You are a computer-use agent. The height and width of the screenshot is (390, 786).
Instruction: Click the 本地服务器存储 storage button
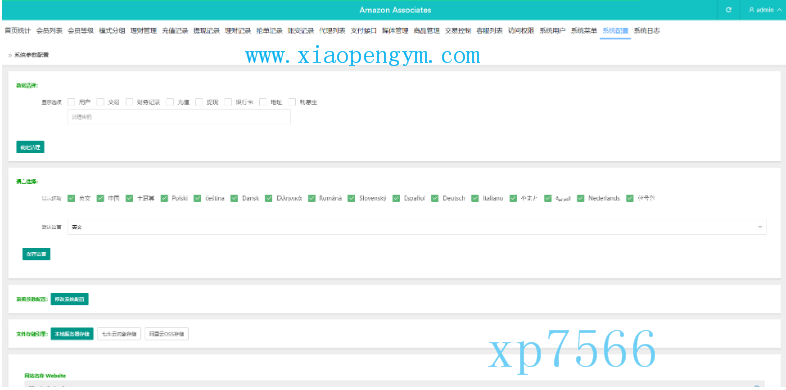click(72, 334)
